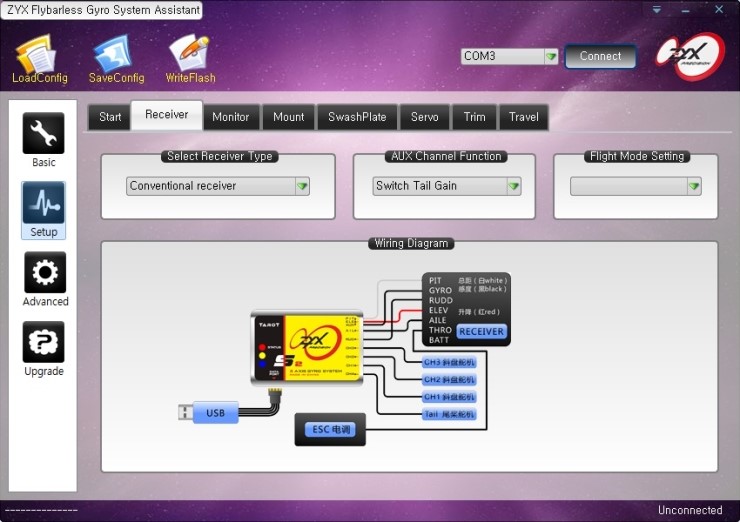Open the Travel tab
The height and width of the screenshot is (522, 740).
[x=524, y=117]
